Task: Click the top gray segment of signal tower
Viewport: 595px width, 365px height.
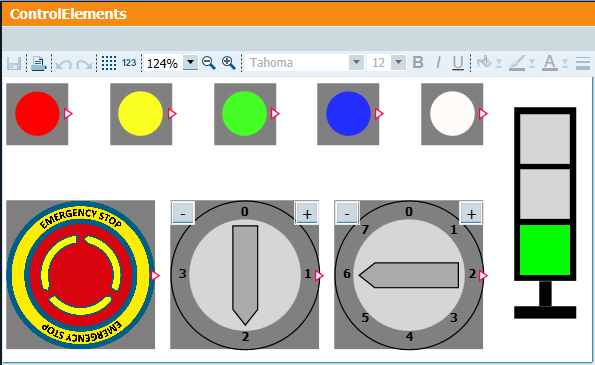Action: [x=545, y=139]
